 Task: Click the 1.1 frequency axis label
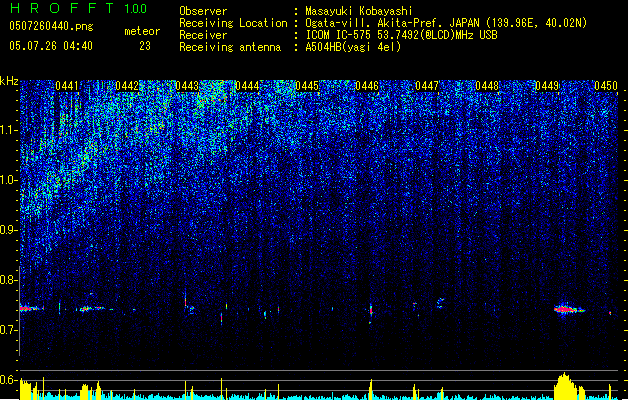tap(9, 130)
